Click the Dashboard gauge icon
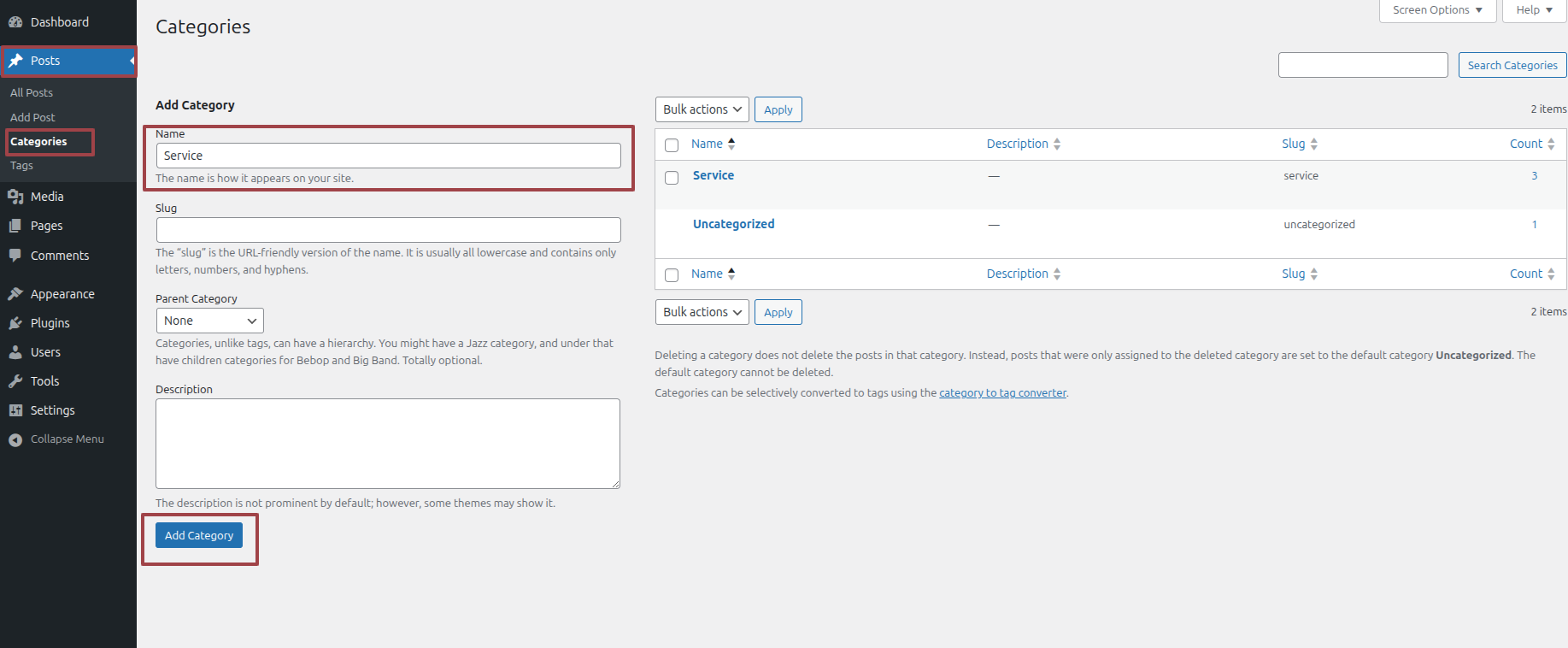The height and width of the screenshot is (648, 1568). click(15, 22)
